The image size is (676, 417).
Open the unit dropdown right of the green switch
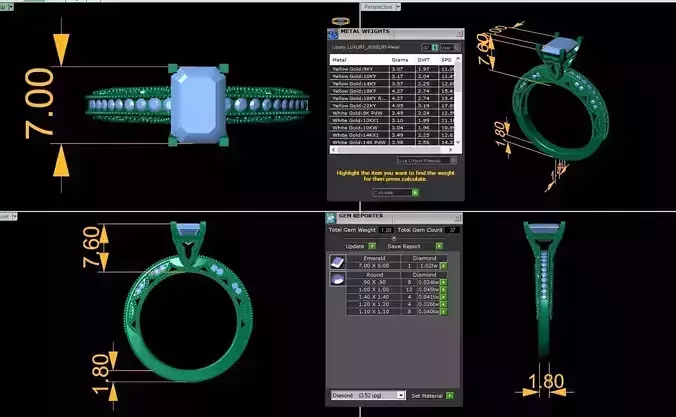450,47
